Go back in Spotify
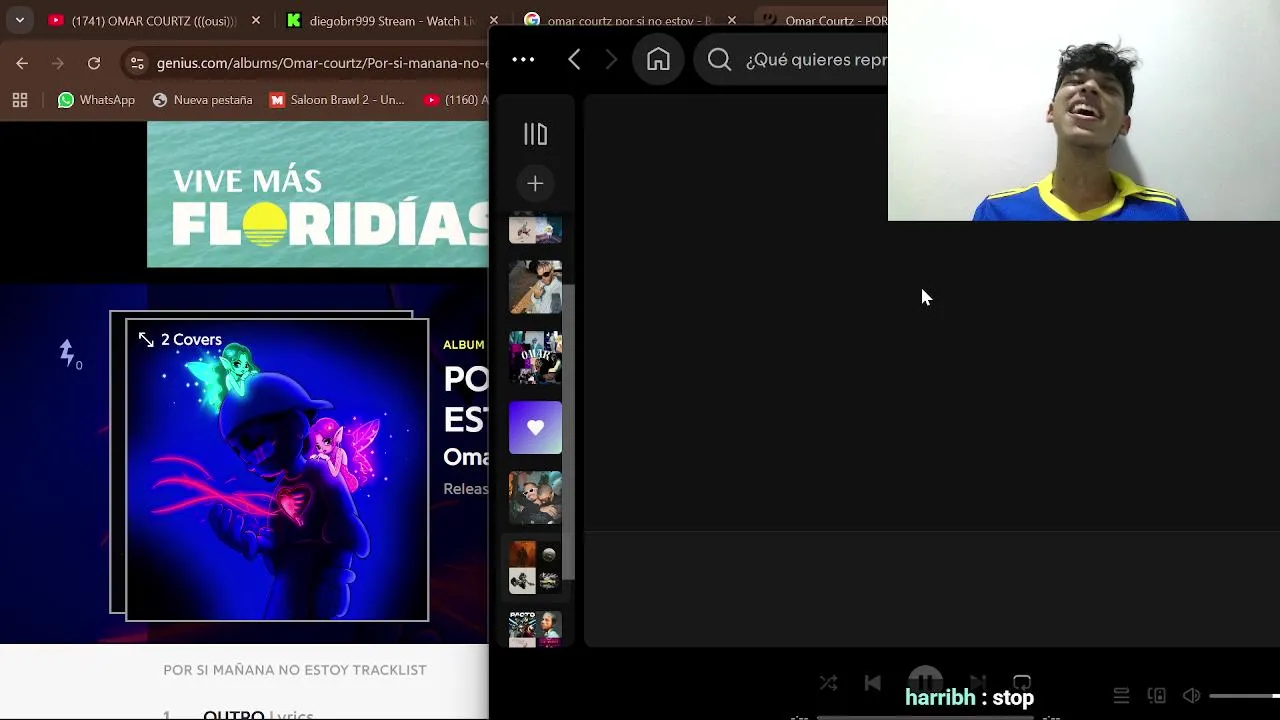The image size is (1280, 720). (x=574, y=60)
